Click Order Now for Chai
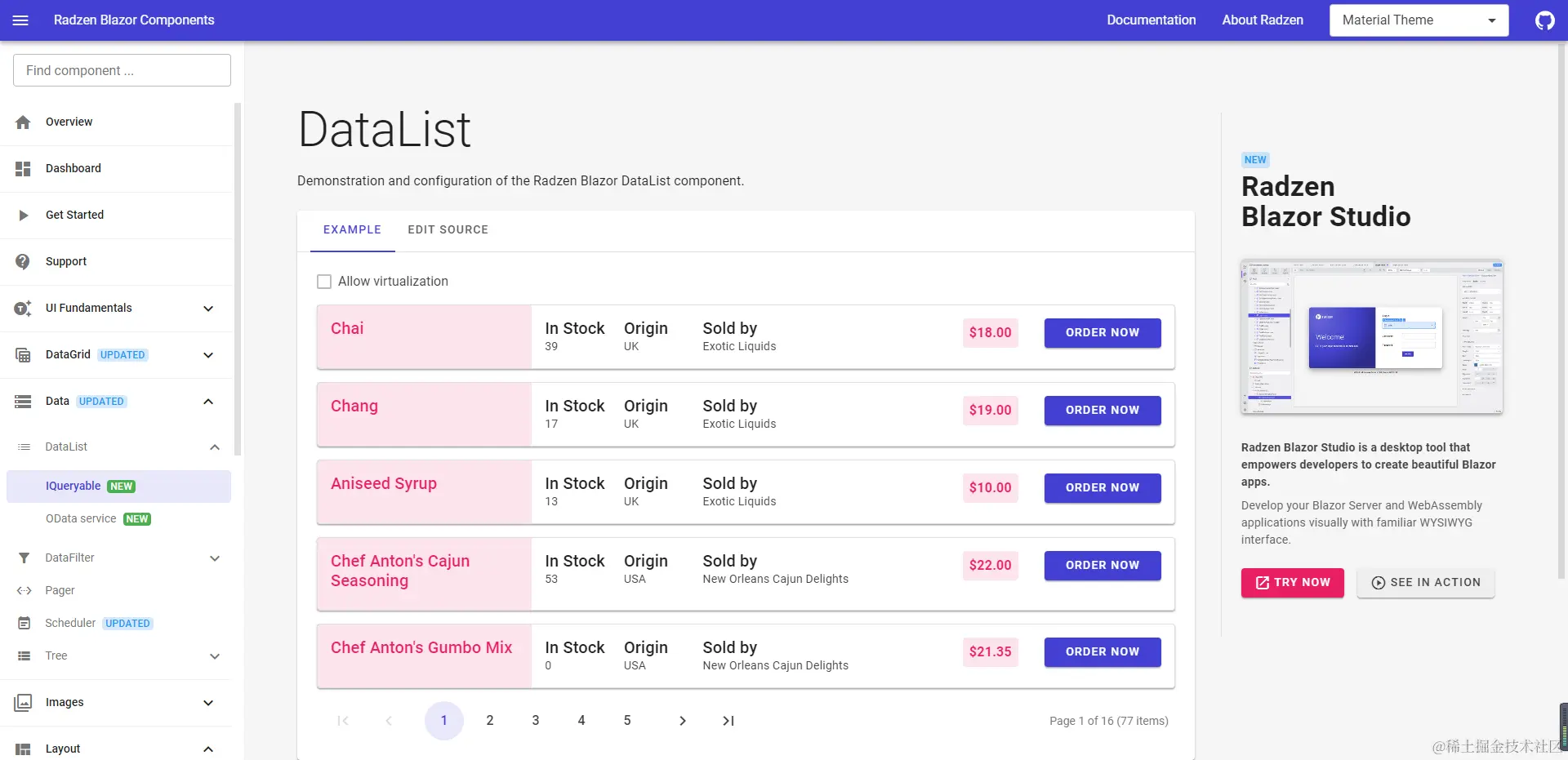The height and width of the screenshot is (760, 1568). pyautogui.click(x=1102, y=333)
